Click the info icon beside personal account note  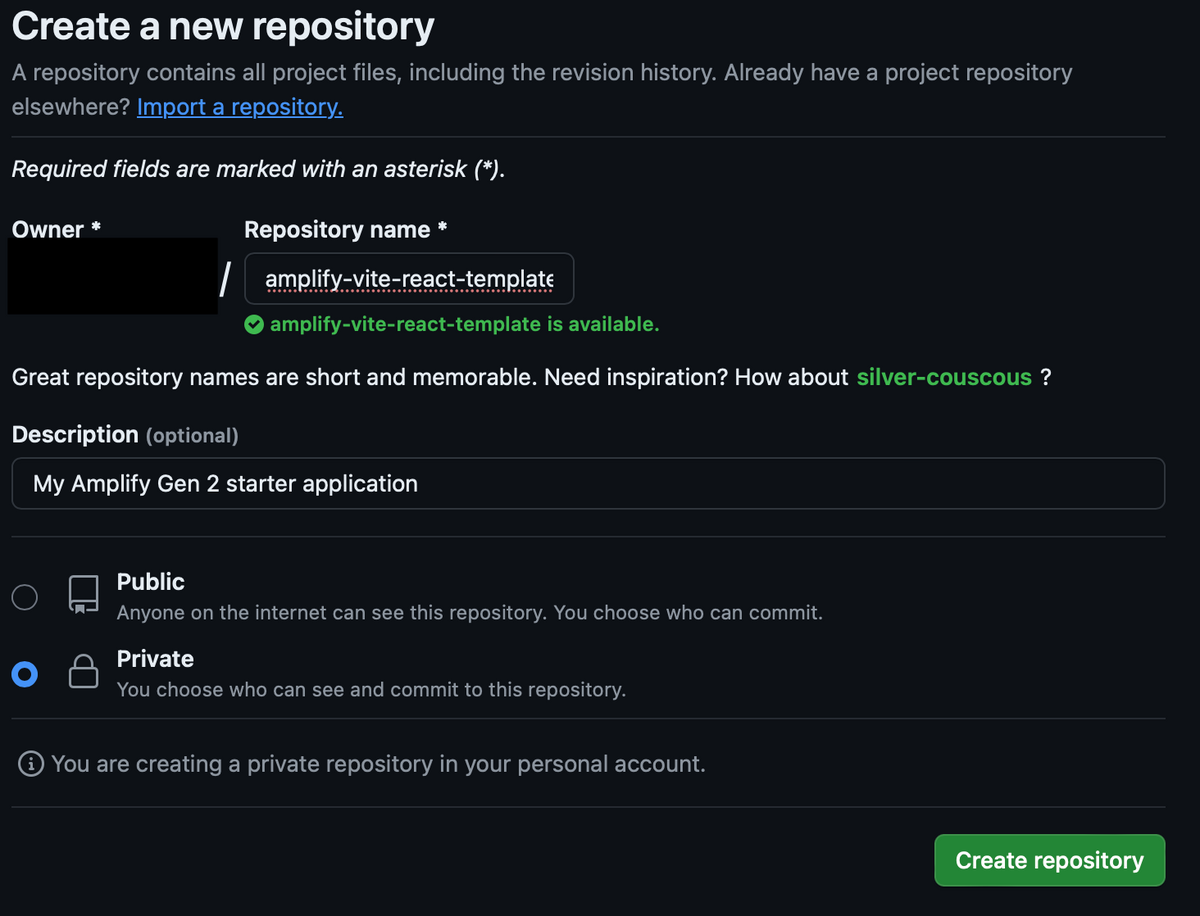[x=32, y=764]
